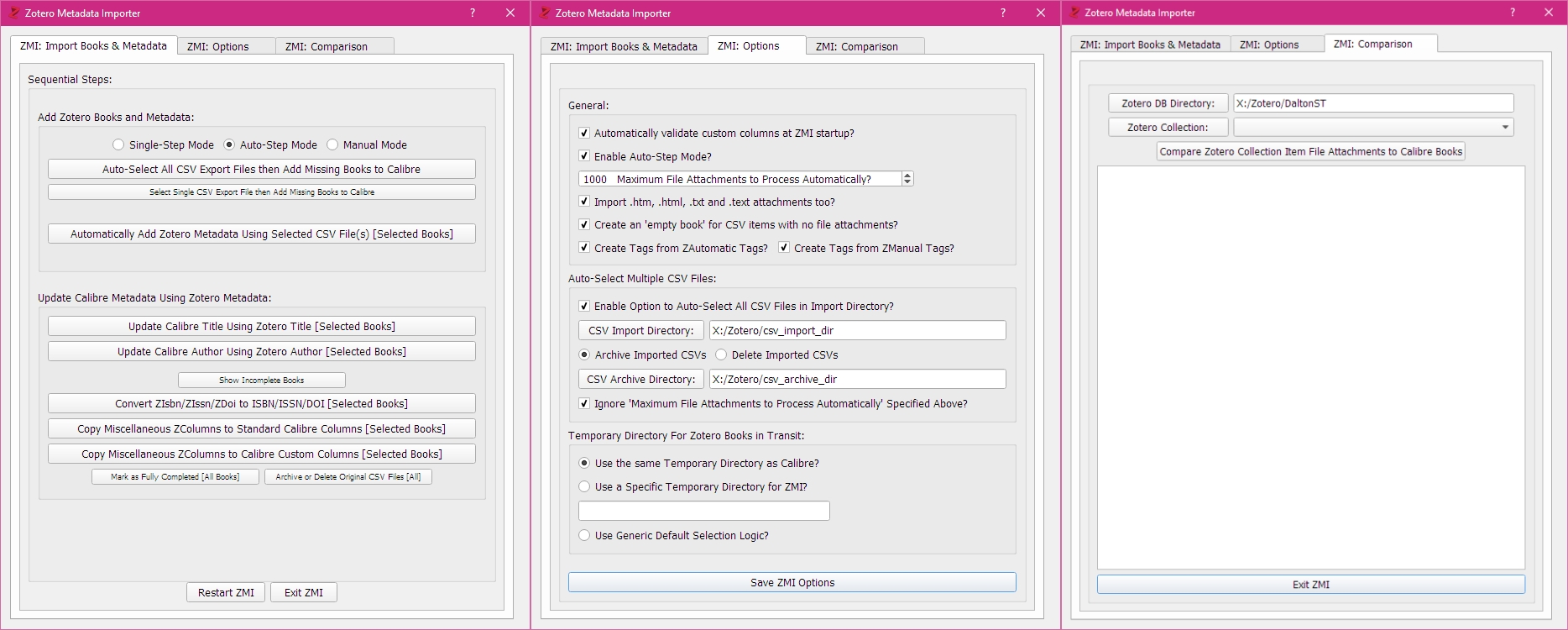Click Mark as Fully Completed [All Books]
This screenshot has height=630, width=1568.
pyautogui.click(x=175, y=477)
